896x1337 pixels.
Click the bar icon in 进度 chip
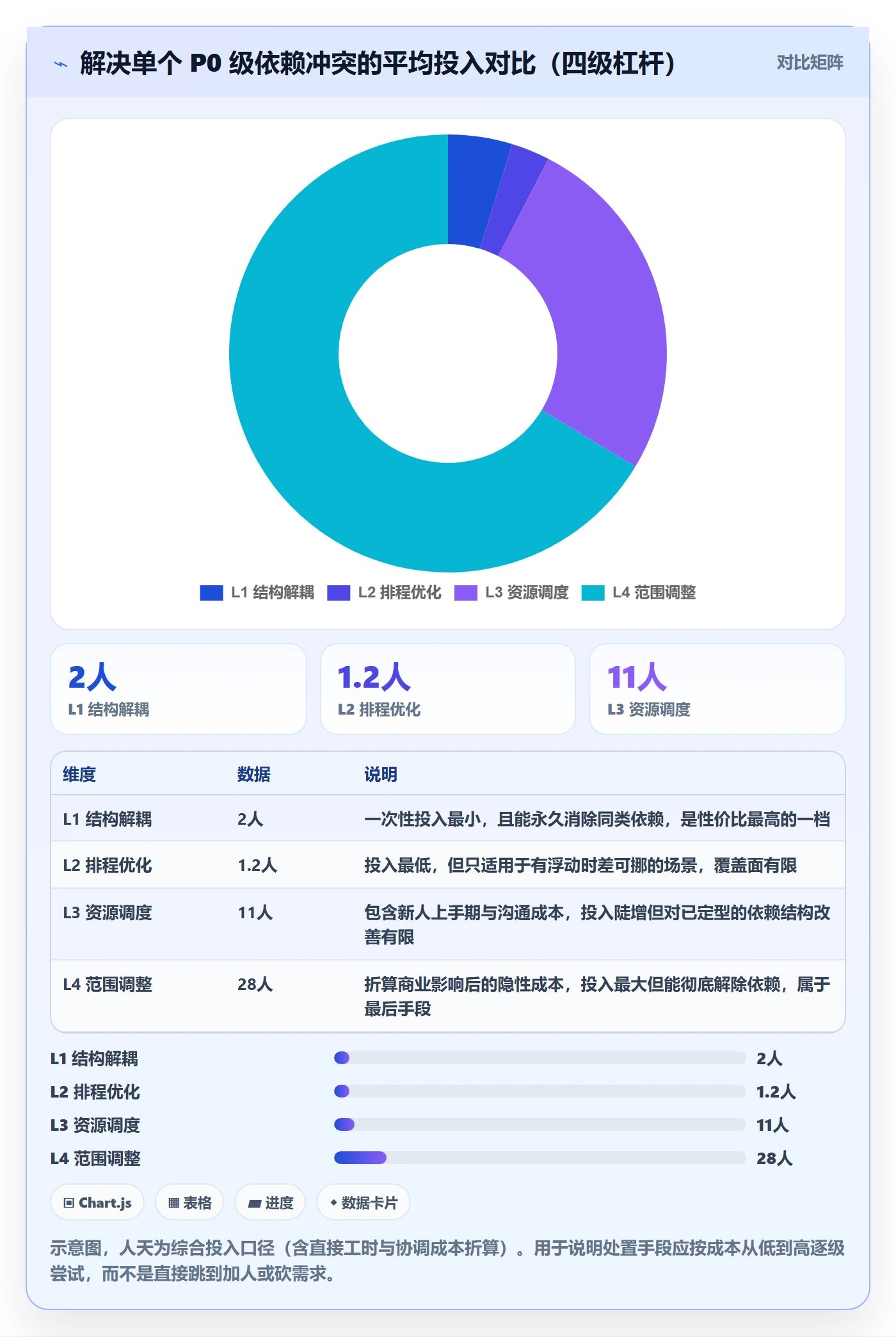[255, 1204]
